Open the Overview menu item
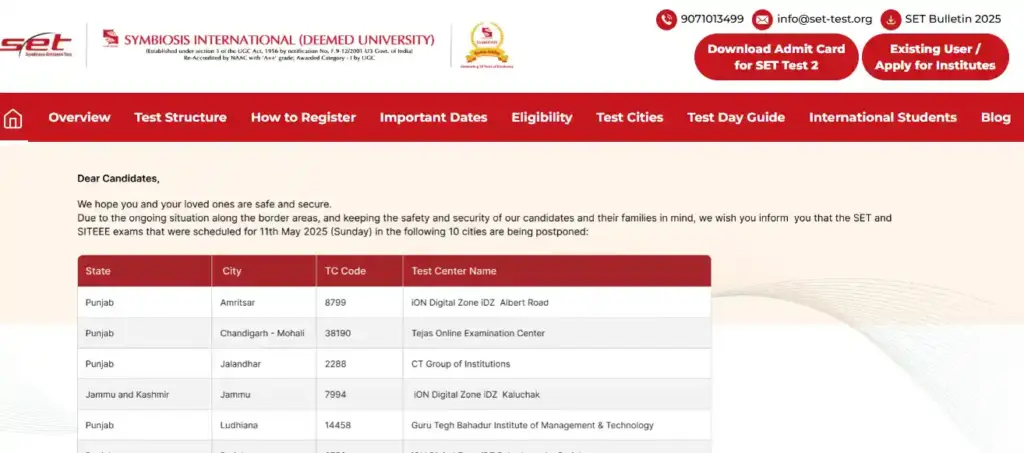Image resolution: width=1024 pixels, height=453 pixels. pyautogui.click(x=79, y=118)
